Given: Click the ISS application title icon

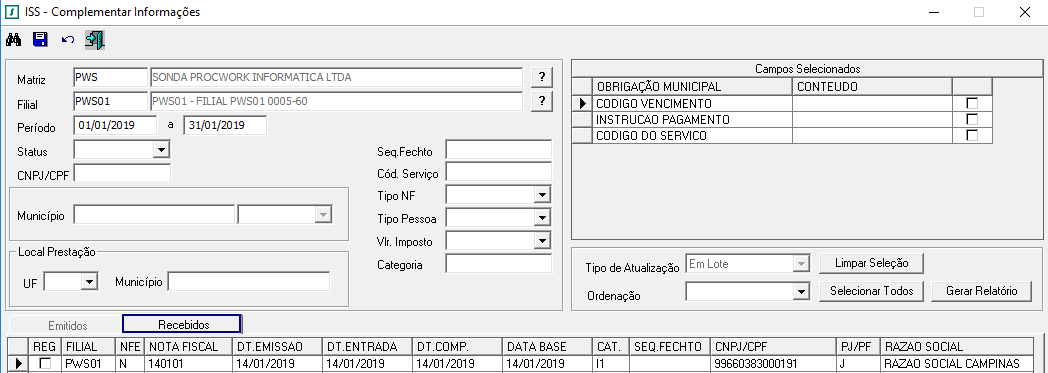Looking at the screenshot, I should (x=11, y=12).
